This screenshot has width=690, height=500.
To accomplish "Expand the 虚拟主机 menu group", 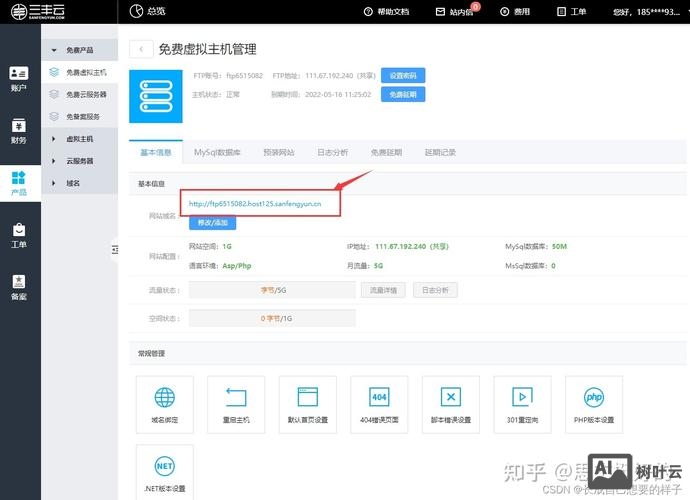I will [x=80, y=139].
